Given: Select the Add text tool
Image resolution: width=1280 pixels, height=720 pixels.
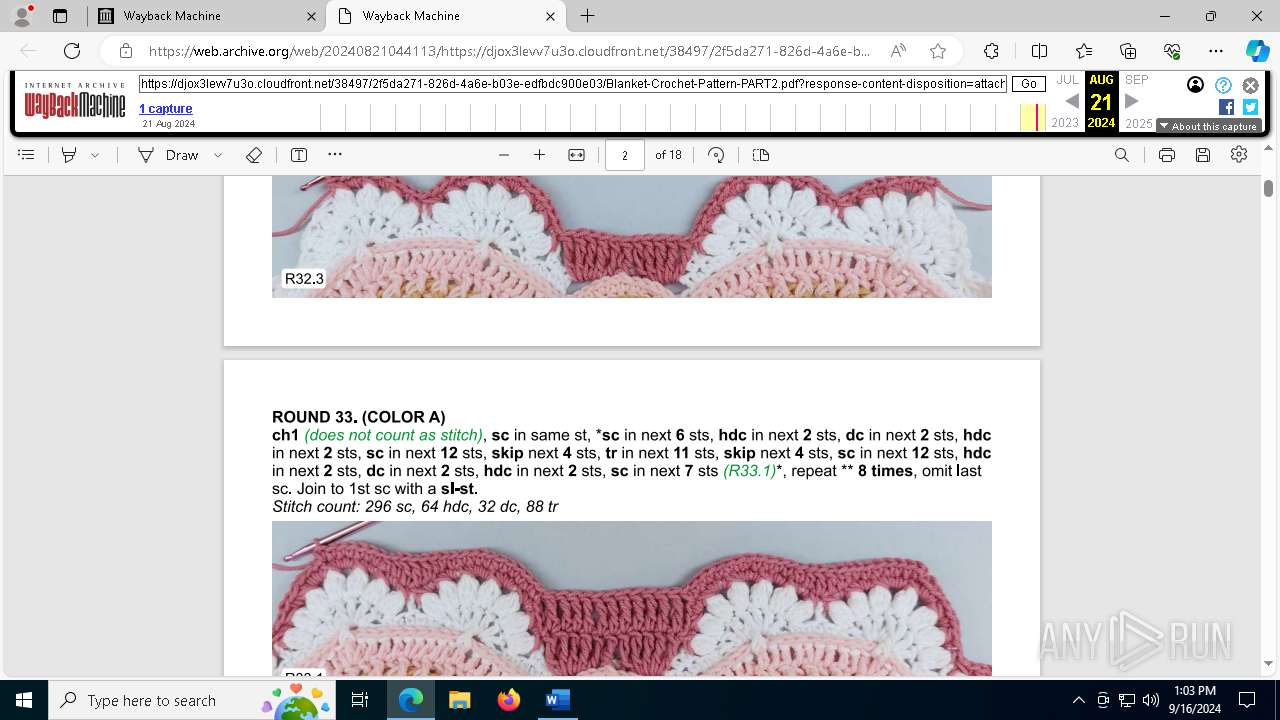Looking at the screenshot, I should 299,155.
